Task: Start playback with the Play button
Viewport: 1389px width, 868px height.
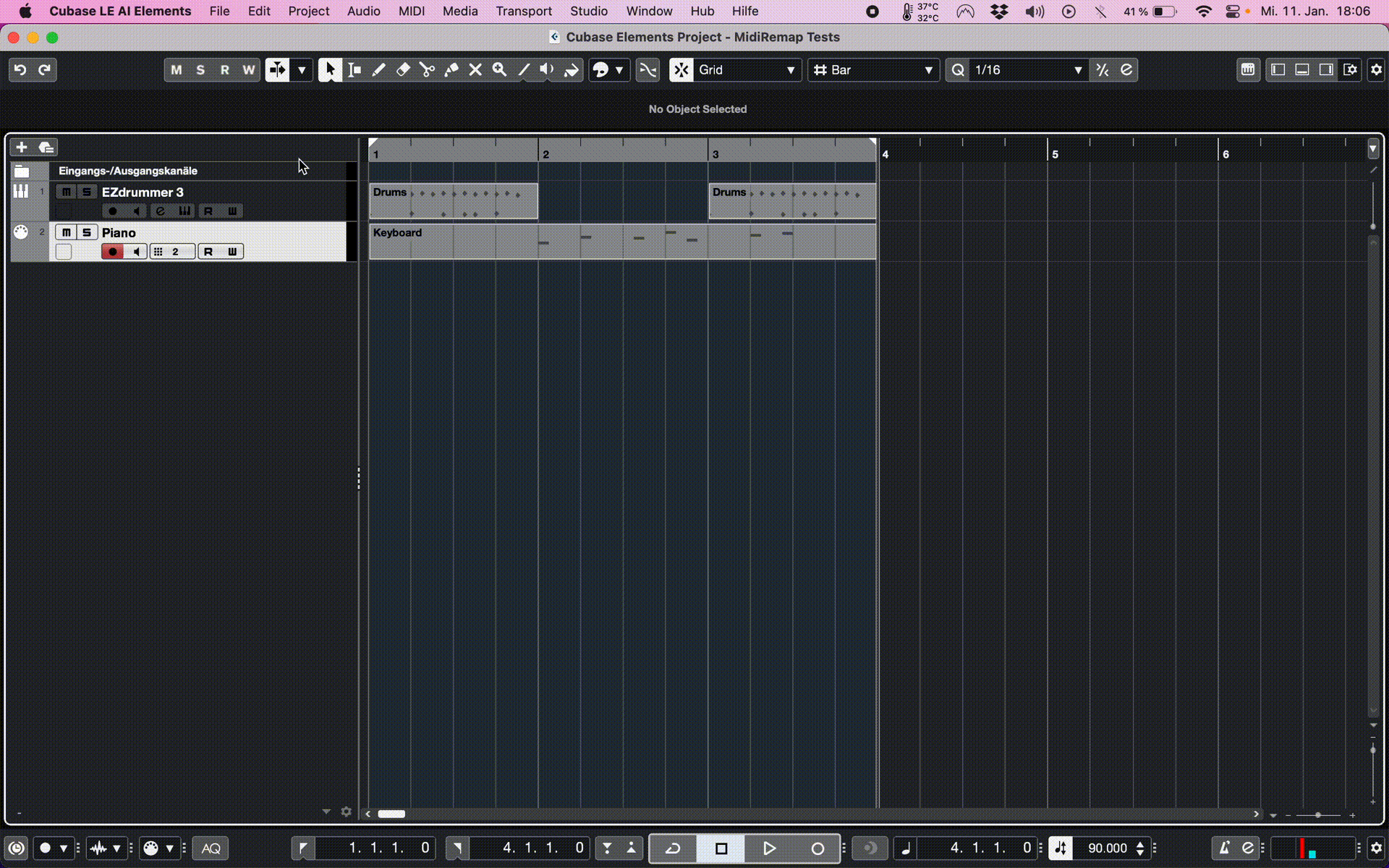Action: (x=769, y=848)
